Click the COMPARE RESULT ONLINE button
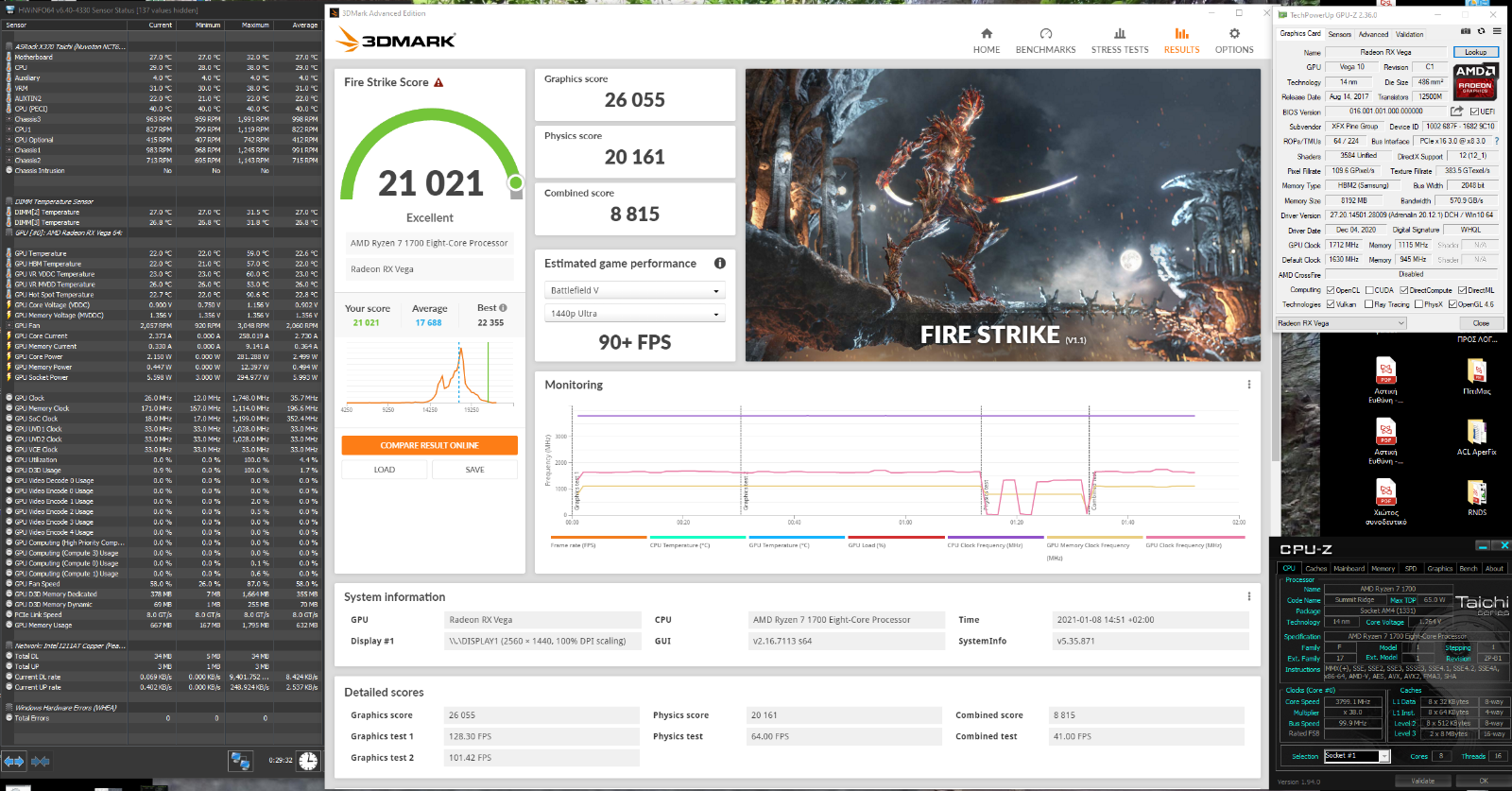The width and height of the screenshot is (1512, 791). [x=429, y=445]
